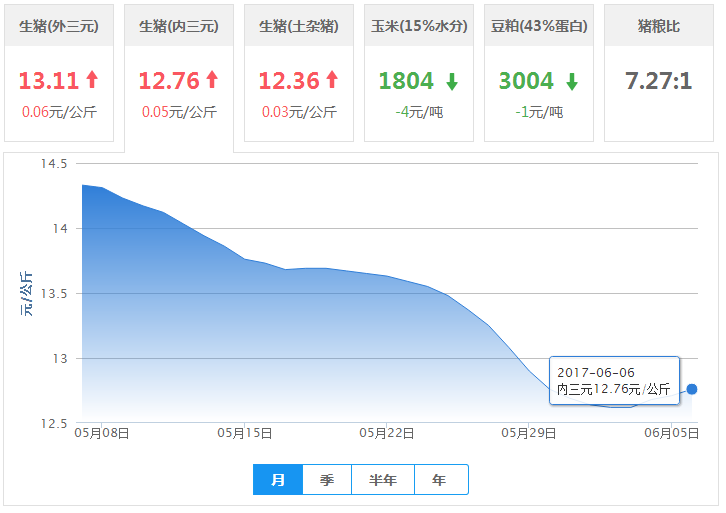
Task: Select the 生猪(外三元) price tab
Action: tap(59, 26)
